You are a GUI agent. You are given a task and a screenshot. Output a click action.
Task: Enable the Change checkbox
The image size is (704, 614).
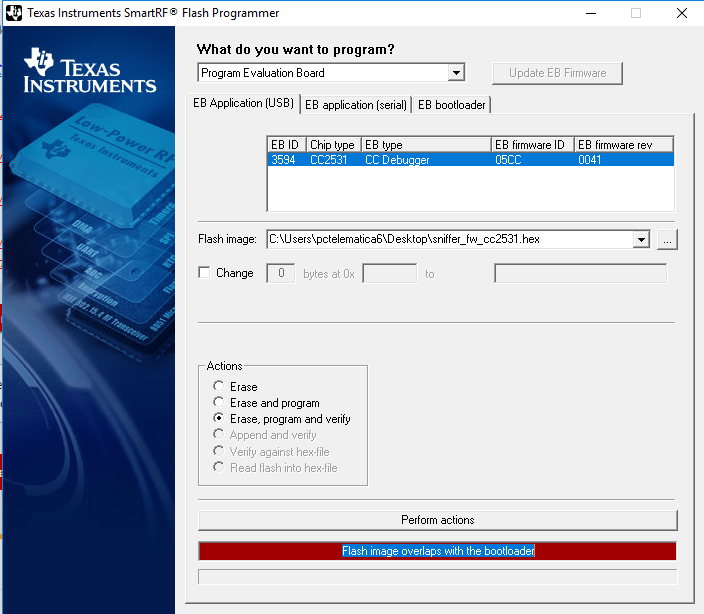204,272
